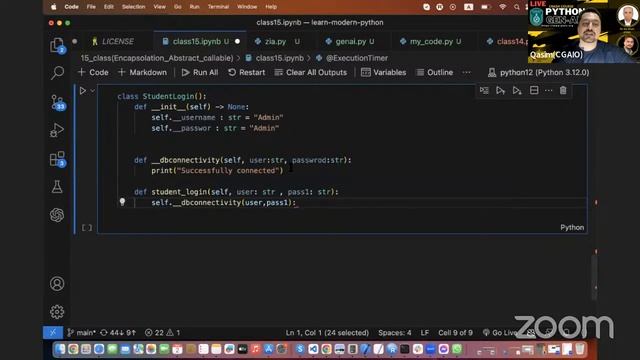640x360 pixels.
Task: Delete the cell with trash icon
Action: [563, 90]
